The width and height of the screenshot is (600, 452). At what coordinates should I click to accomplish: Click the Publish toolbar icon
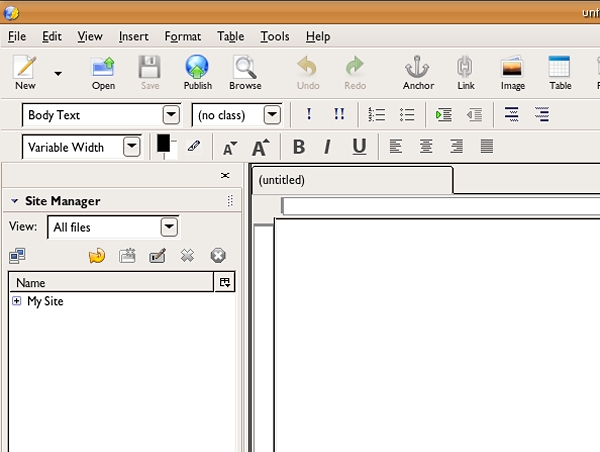coord(198,72)
